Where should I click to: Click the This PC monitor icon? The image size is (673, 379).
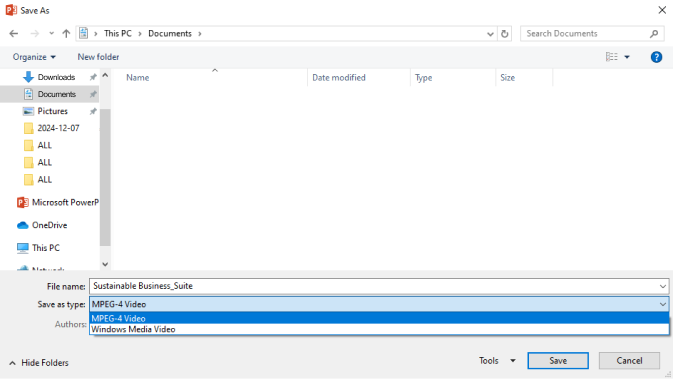coord(22,248)
